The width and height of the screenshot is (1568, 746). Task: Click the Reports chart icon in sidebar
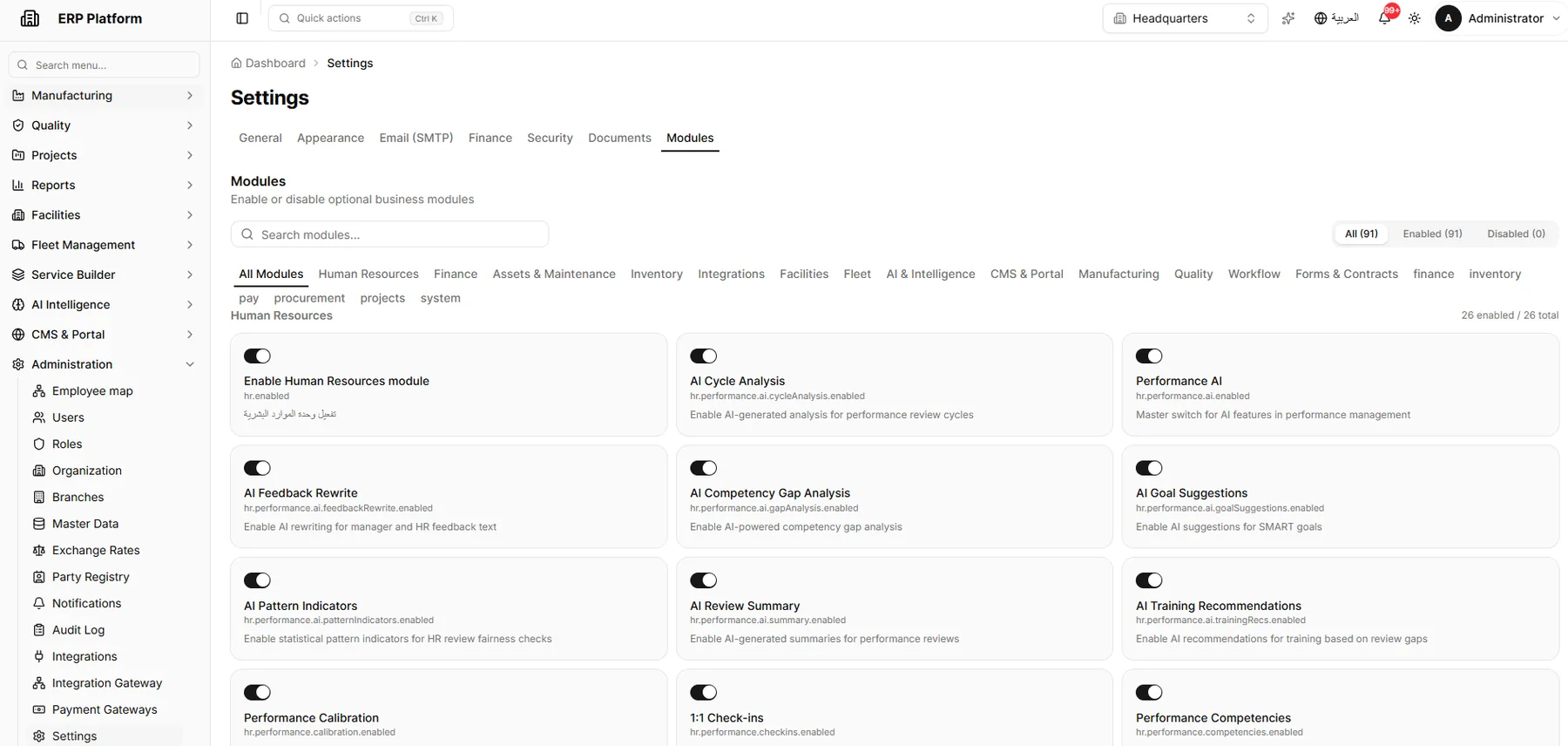[x=18, y=185]
